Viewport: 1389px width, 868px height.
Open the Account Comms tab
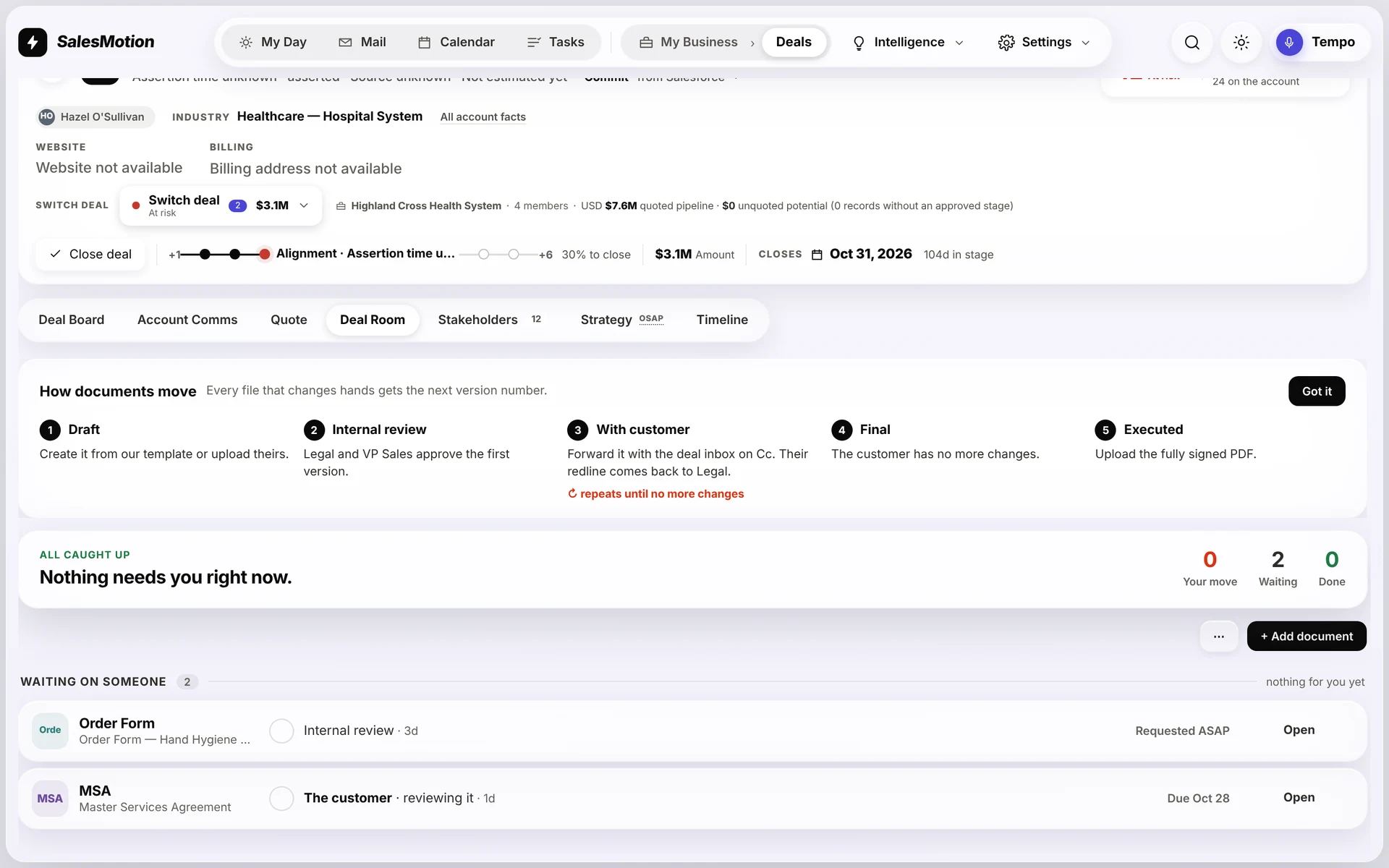coord(187,320)
